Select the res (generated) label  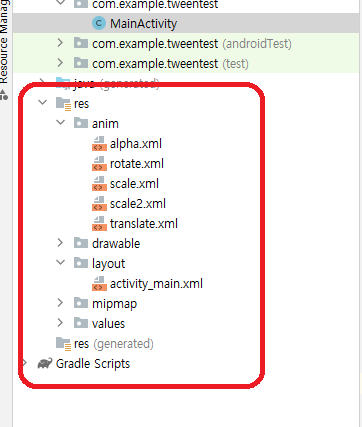tap(114, 344)
